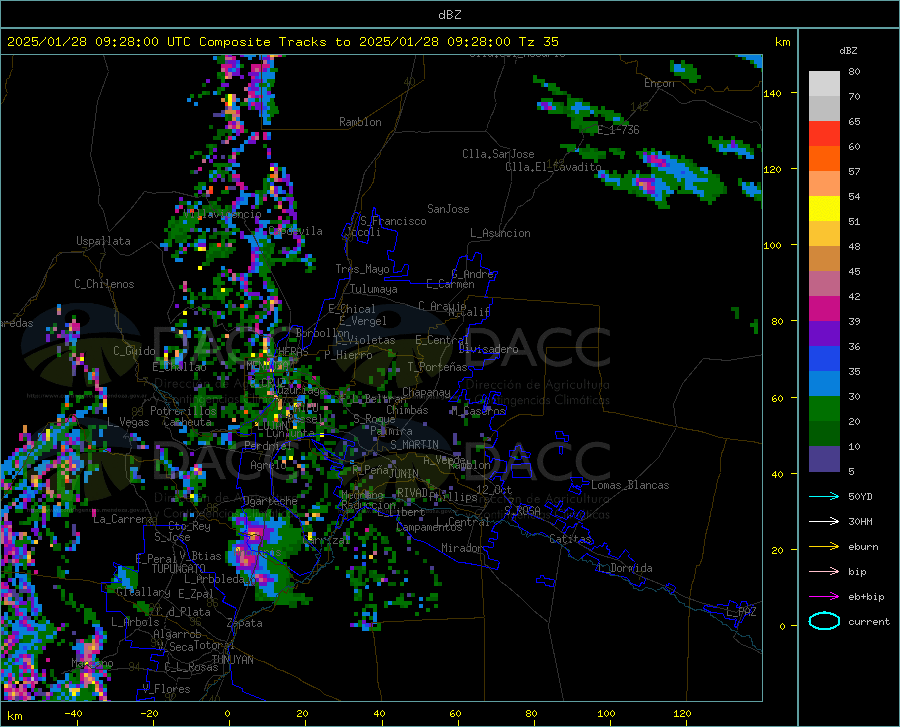The image size is (900, 727).
Task: Click the Encon map label
Action: (x=659, y=83)
